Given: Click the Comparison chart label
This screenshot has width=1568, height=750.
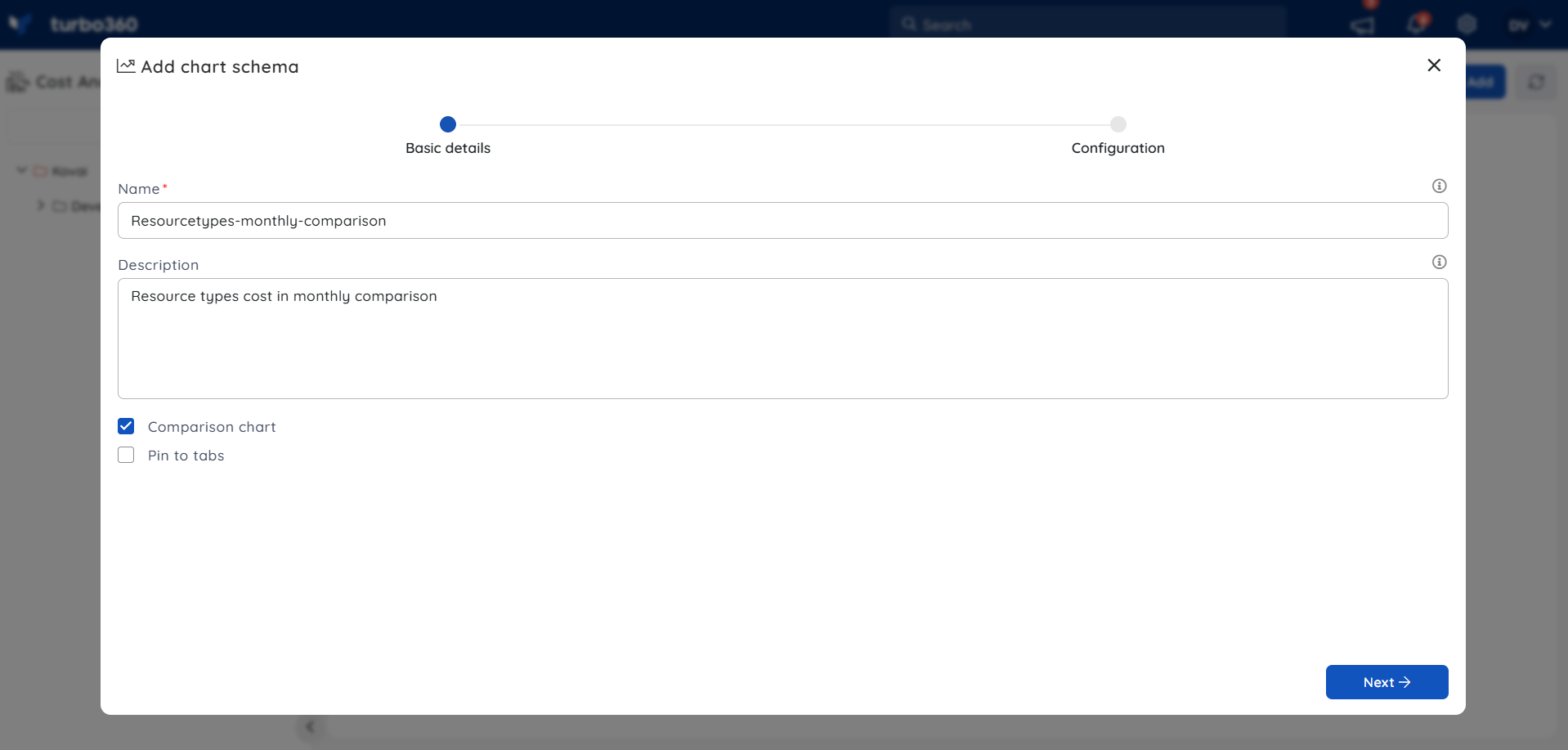Looking at the screenshot, I should 212,427.
